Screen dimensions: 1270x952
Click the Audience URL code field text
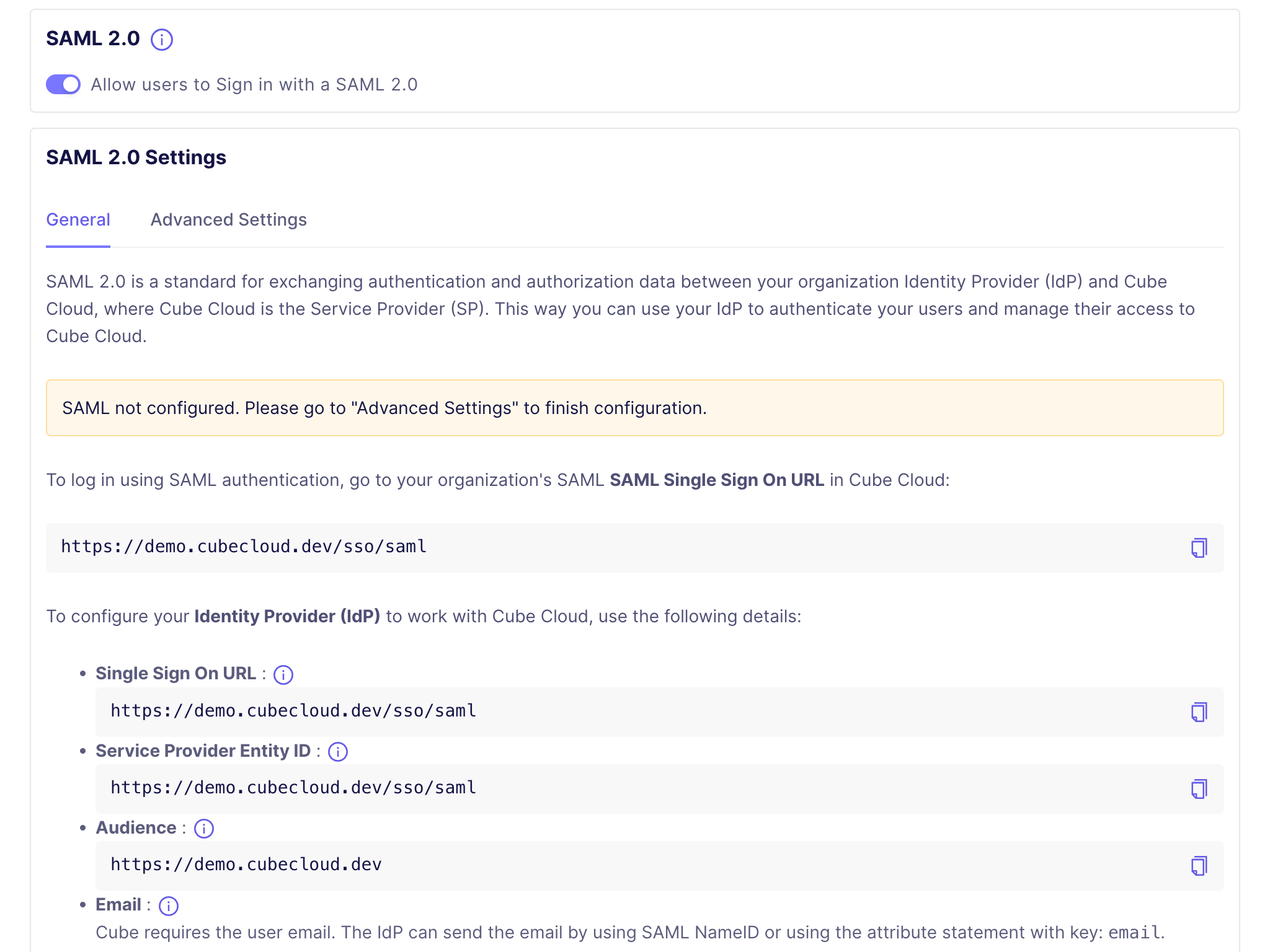pos(246,865)
